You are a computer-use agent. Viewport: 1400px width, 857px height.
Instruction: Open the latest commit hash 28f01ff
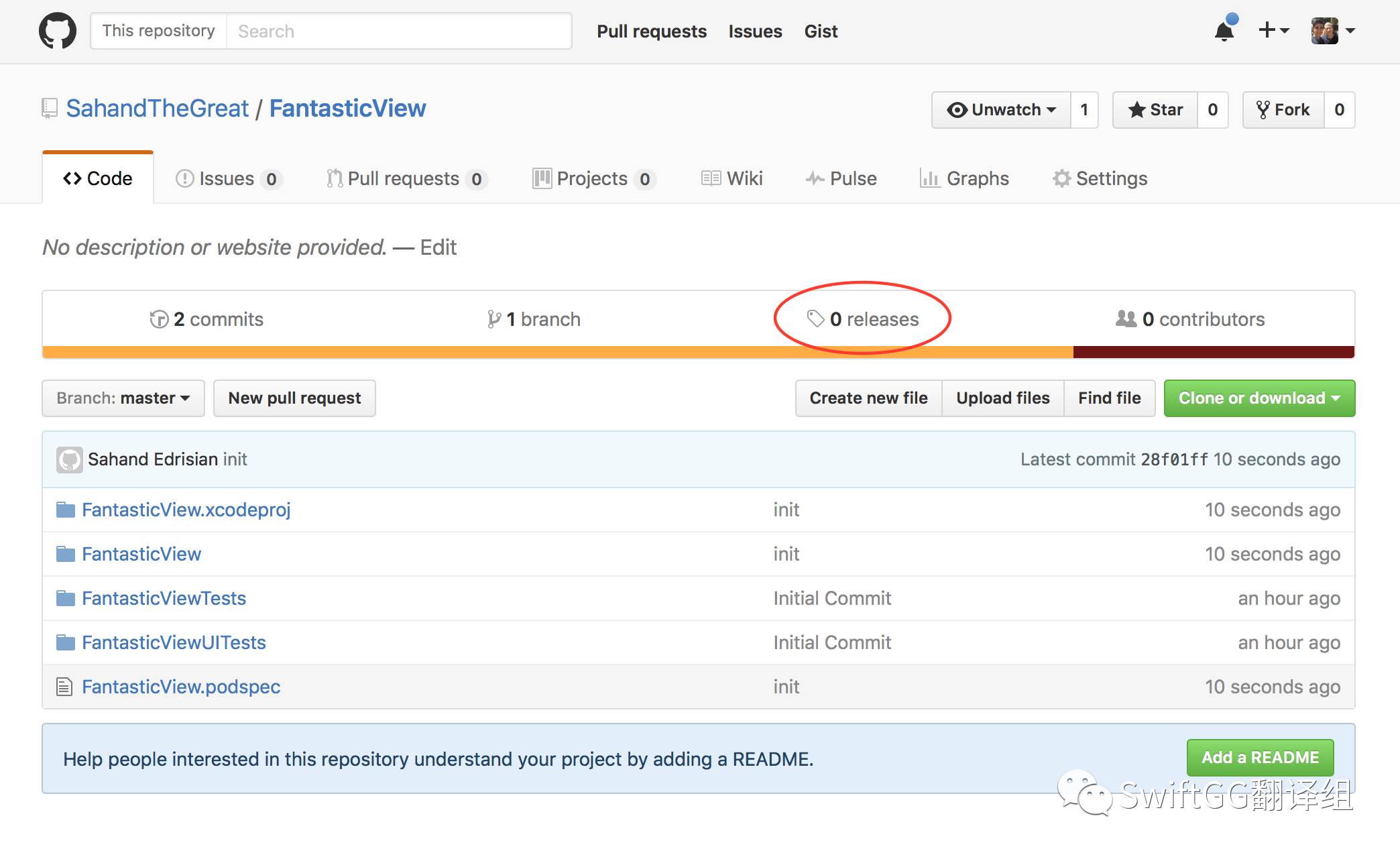pos(1175,459)
